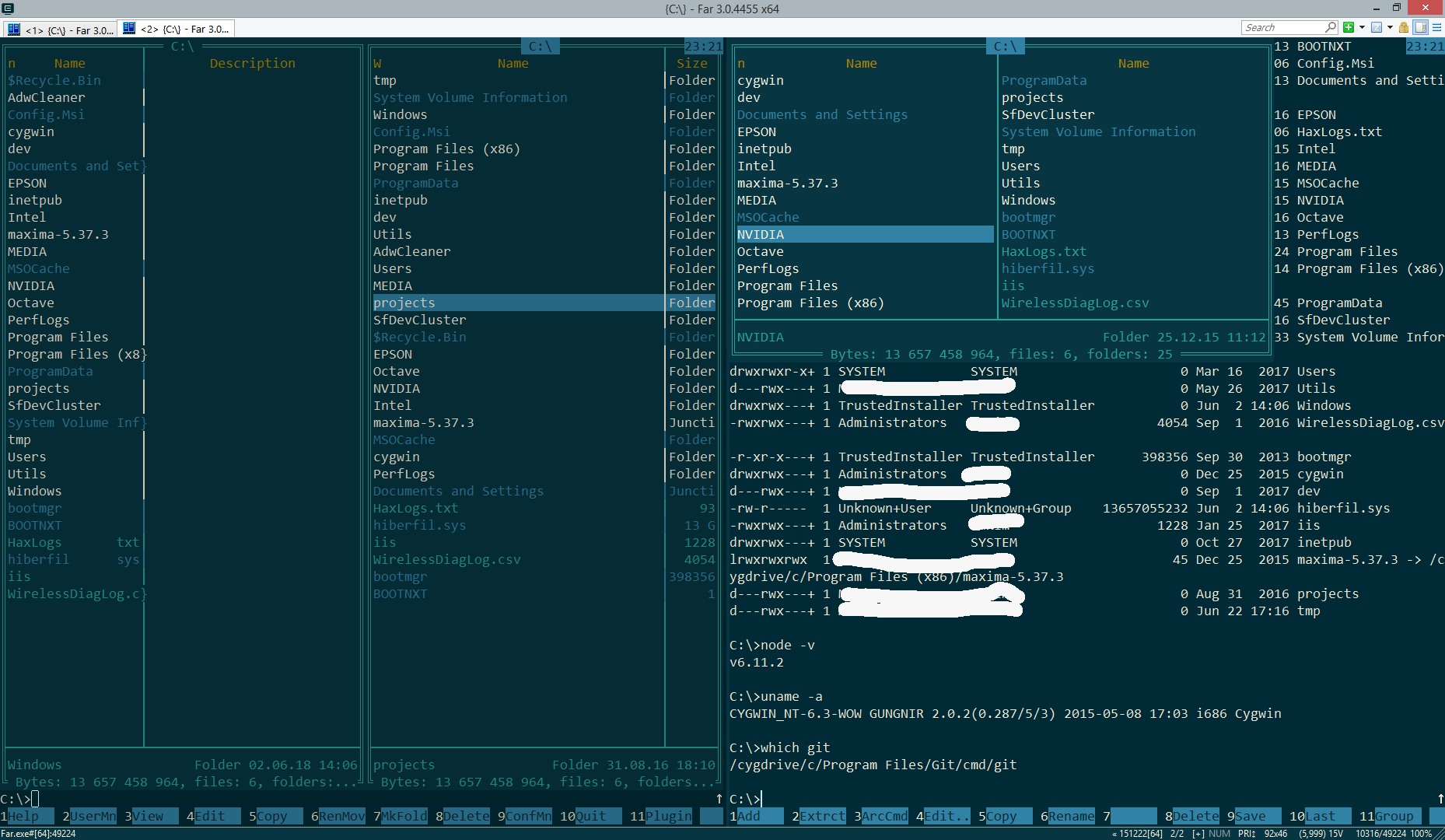1445x840 pixels.
Task: Click the ConEmu window icon in title bar
Action: tap(8, 9)
